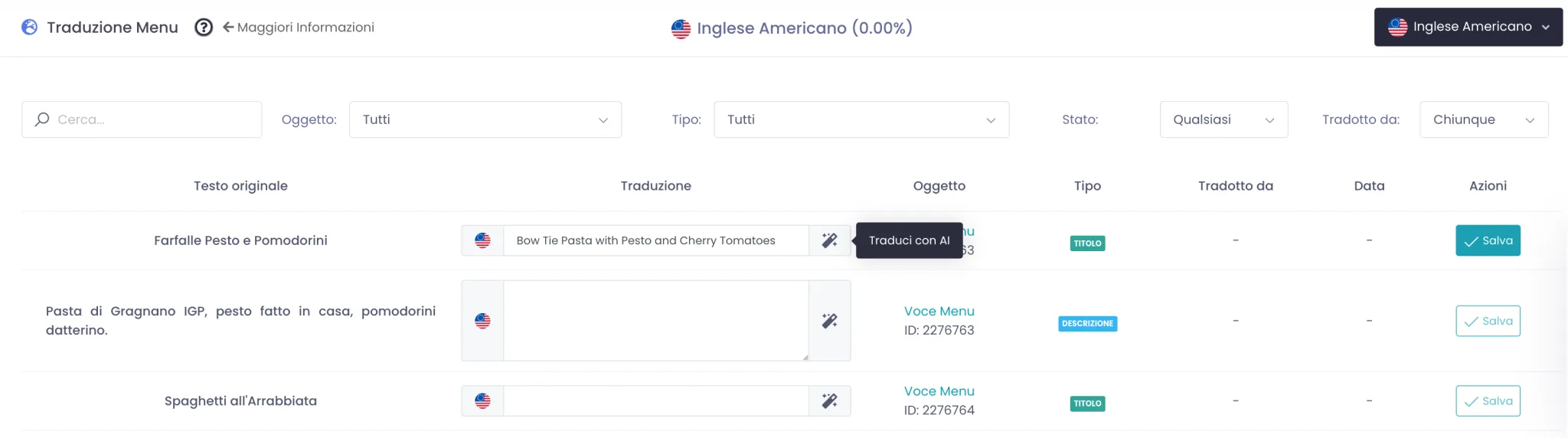Click the flag inside the language selector button
The width and height of the screenshot is (1568, 438).
coord(1398,27)
